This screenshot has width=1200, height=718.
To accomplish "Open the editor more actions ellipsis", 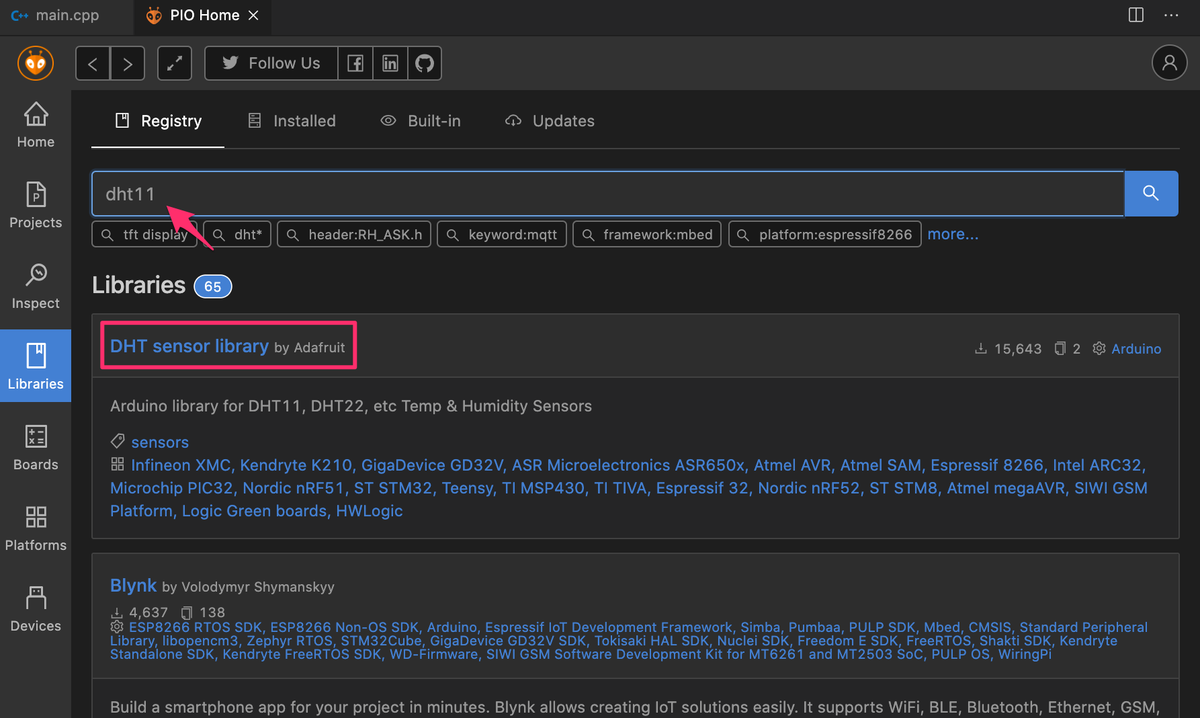I will [x=1172, y=15].
